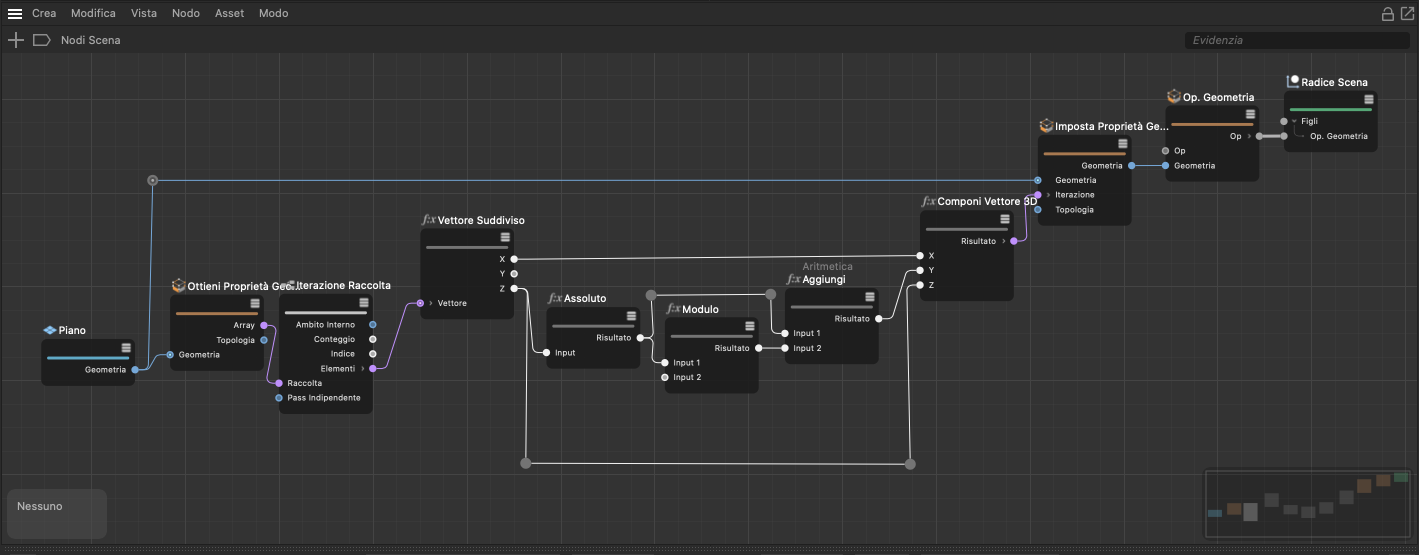Open the Vista menu
1419x555 pixels.
pyautogui.click(x=144, y=13)
